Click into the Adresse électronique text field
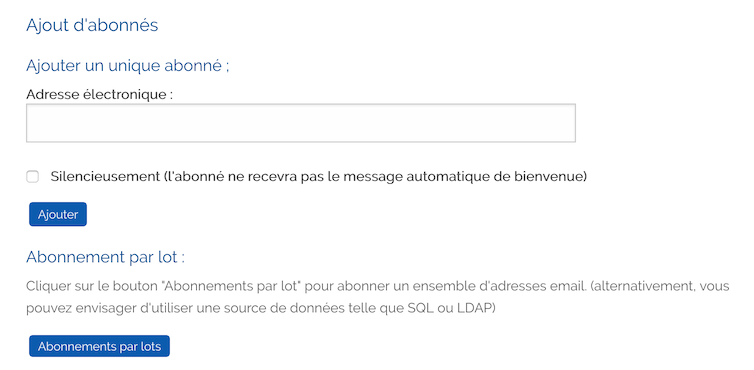The height and width of the screenshot is (370, 754). 301,123
